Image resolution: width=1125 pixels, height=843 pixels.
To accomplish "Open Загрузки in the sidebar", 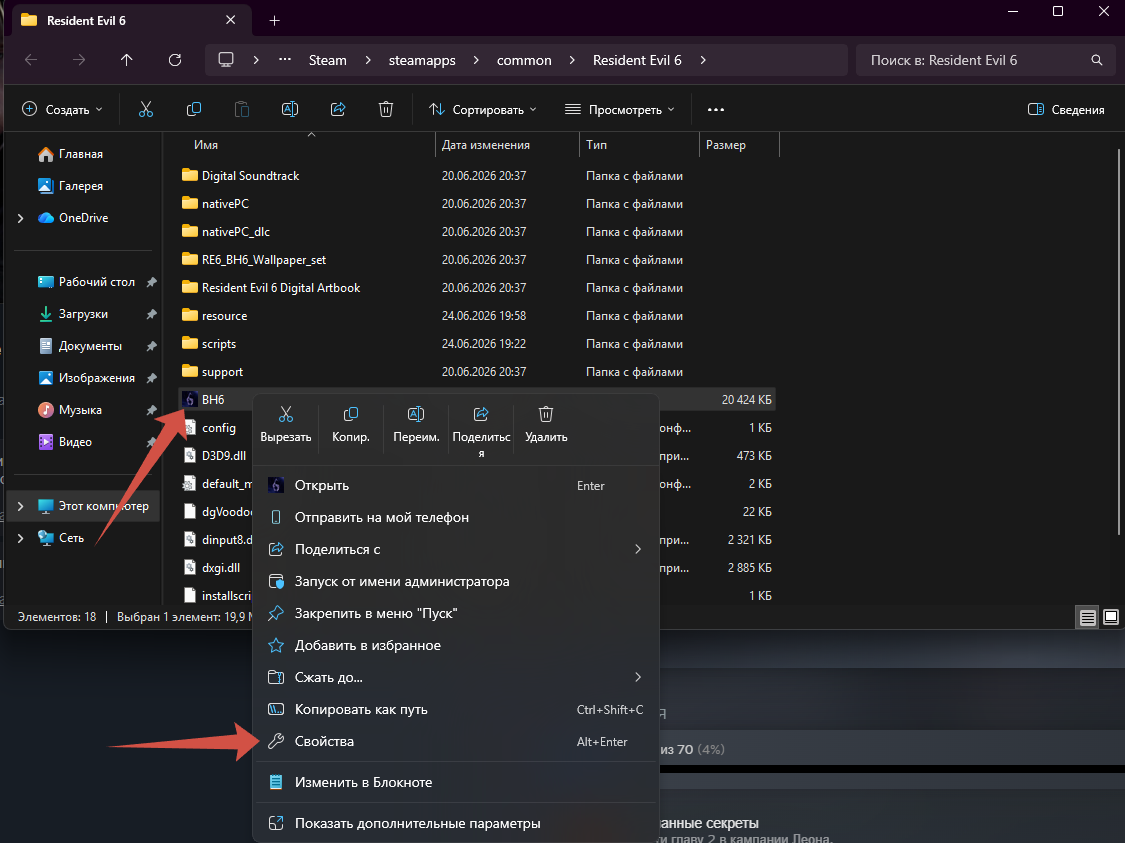I will [x=83, y=314].
